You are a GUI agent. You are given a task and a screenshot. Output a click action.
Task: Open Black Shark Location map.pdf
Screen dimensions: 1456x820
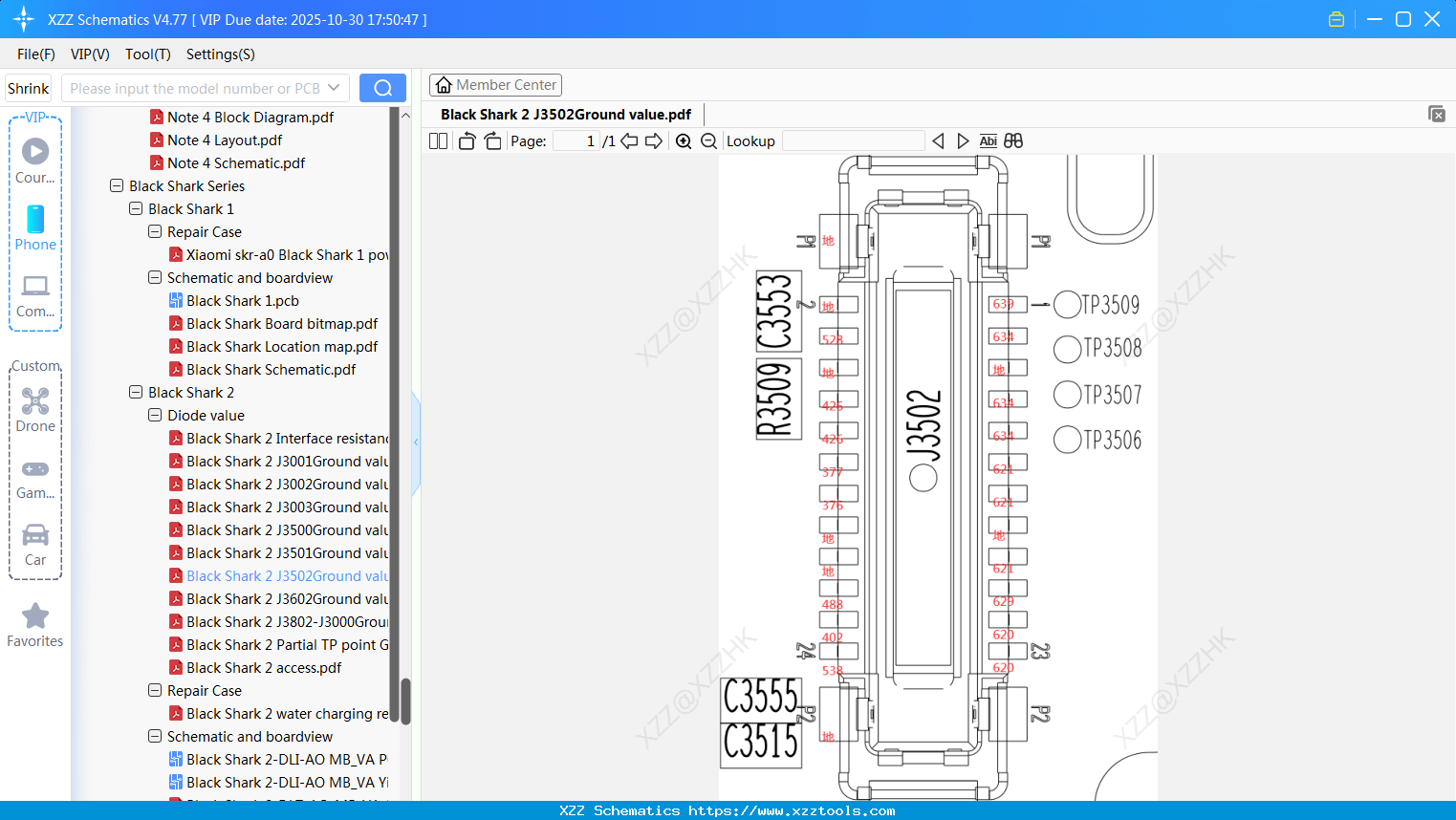coord(273,346)
